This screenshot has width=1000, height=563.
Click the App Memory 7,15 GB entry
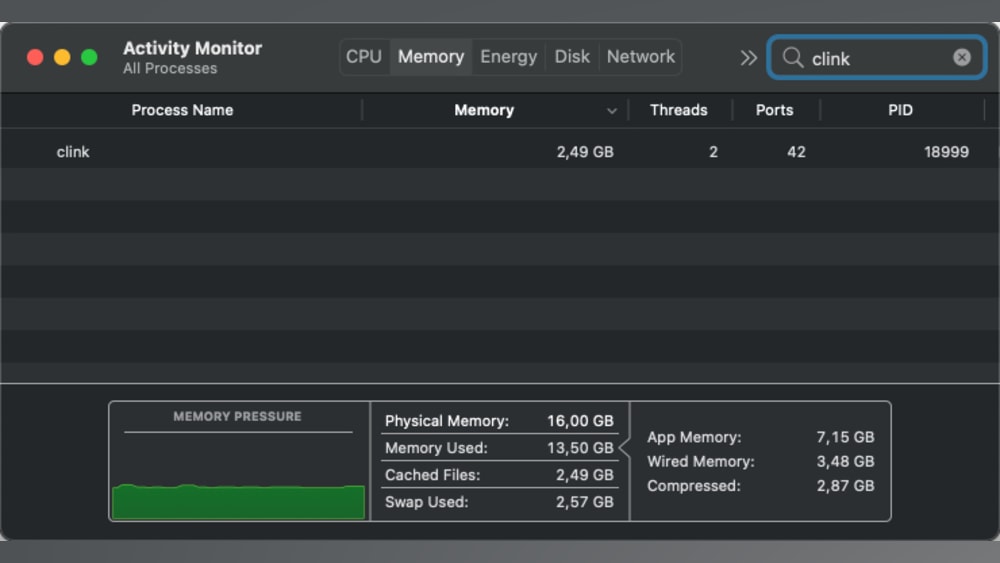click(x=760, y=437)
